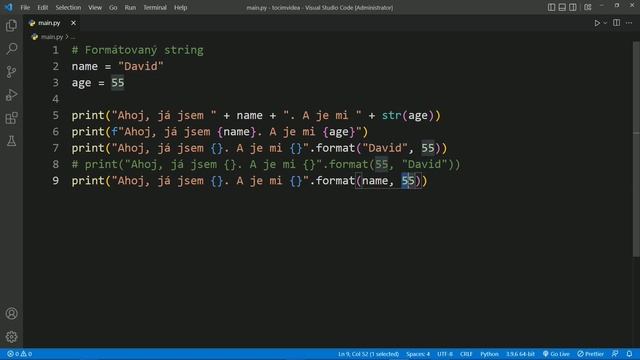Click the errors and warnings indicator
This screenshot has width=640, height=360.
point(19,354)
